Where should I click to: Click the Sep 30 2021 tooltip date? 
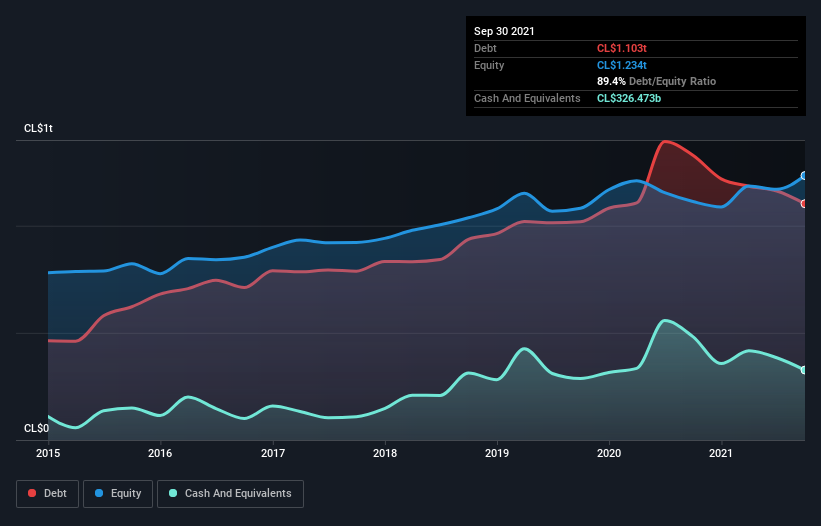pos(504,31)
